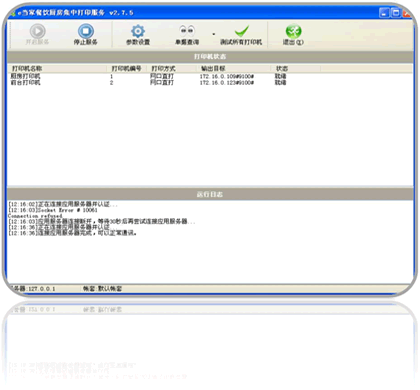Open 单据查询 document query eyes icon
The width and height of the screenshot is (420, 390).
tap(187, 35)
